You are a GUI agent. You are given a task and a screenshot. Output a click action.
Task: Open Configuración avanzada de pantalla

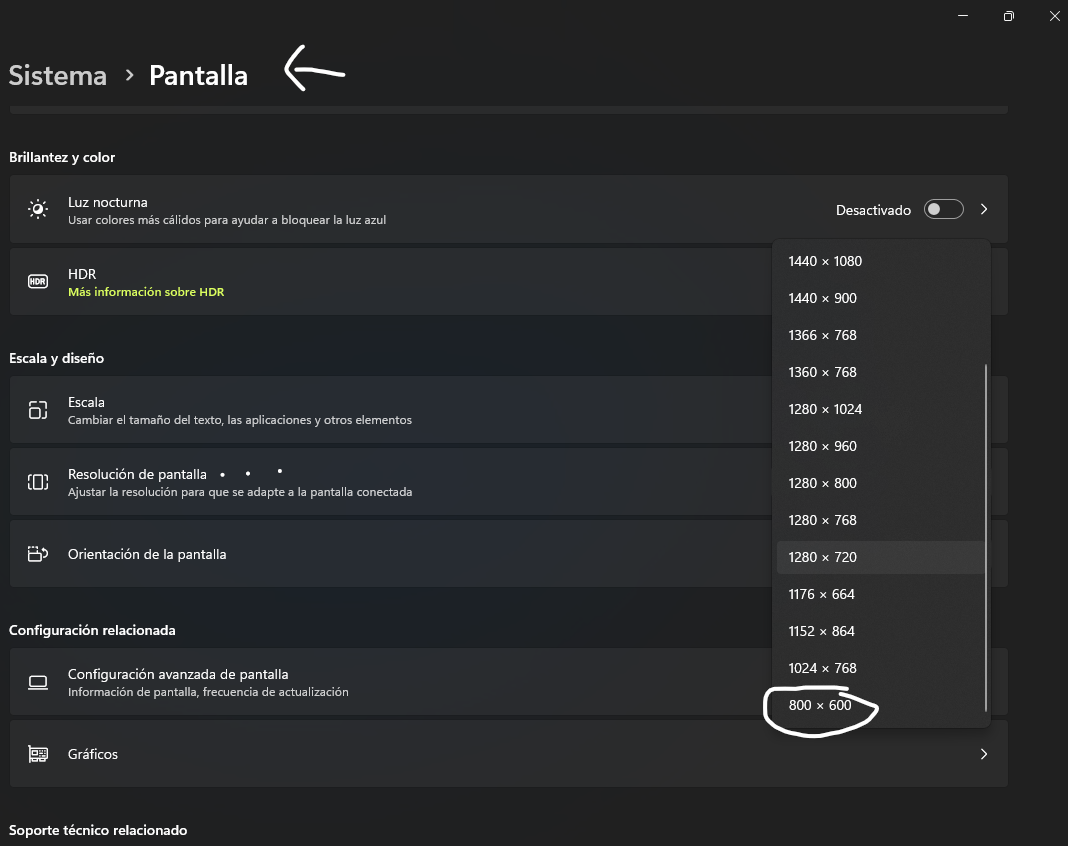point(508,682)
